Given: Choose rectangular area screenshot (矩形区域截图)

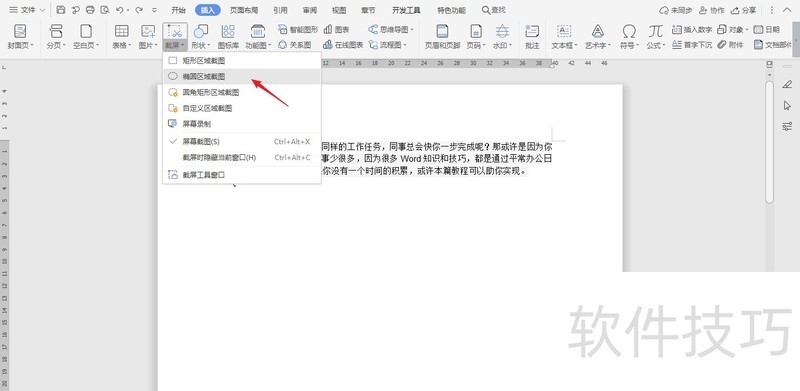Looking at the screenshot, I should coord(242,61).
